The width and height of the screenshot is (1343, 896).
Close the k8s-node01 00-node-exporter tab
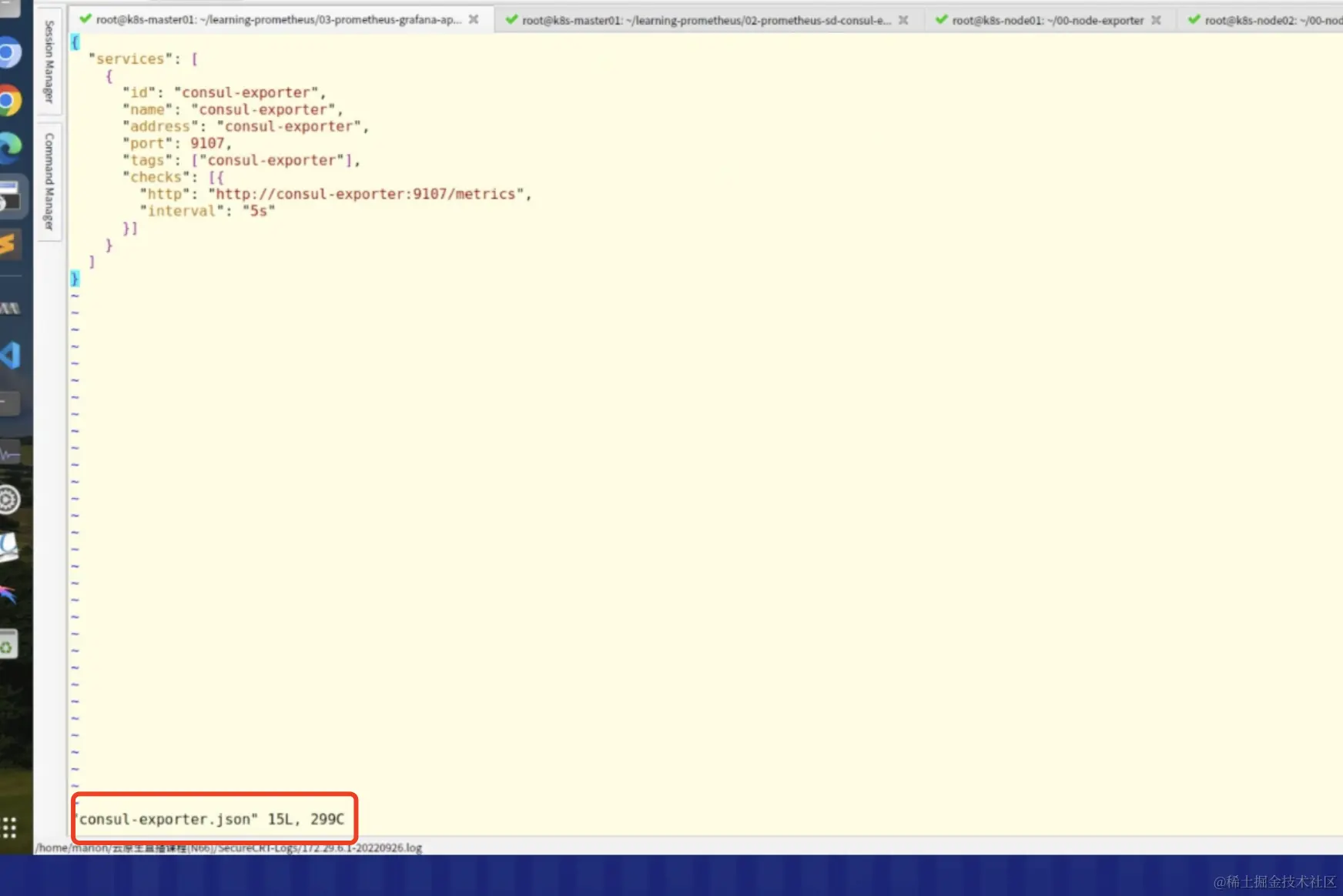tap(1156, 20)
